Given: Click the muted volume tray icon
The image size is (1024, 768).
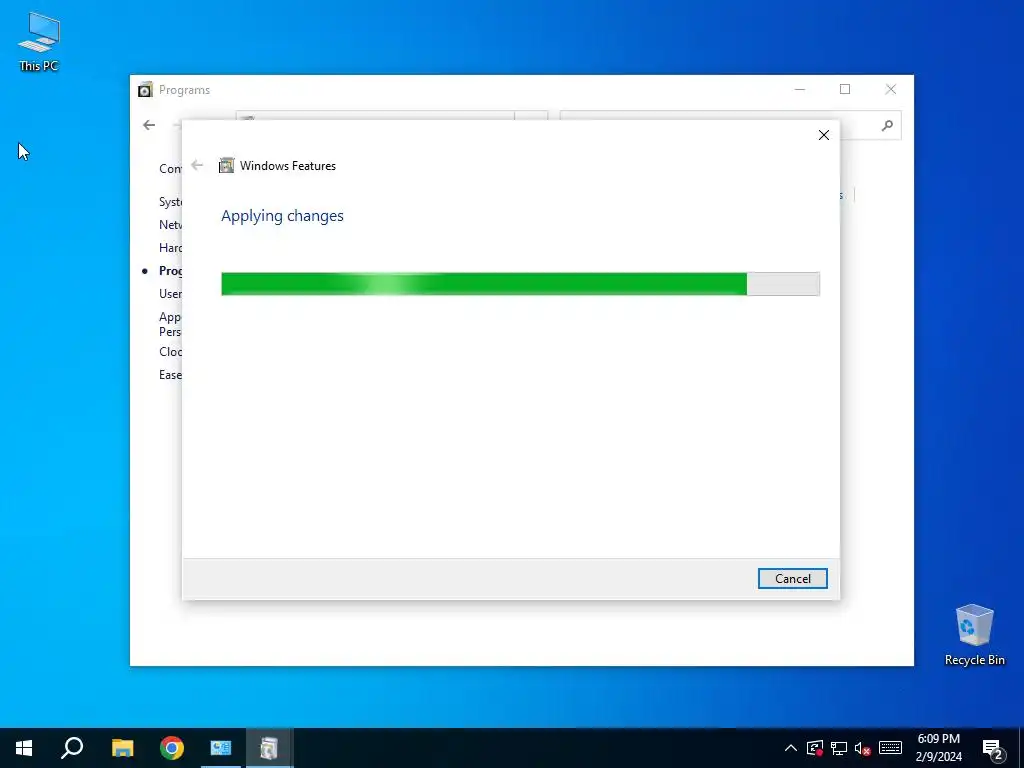Looking at the screenshot, I should (x=863, y=748).
